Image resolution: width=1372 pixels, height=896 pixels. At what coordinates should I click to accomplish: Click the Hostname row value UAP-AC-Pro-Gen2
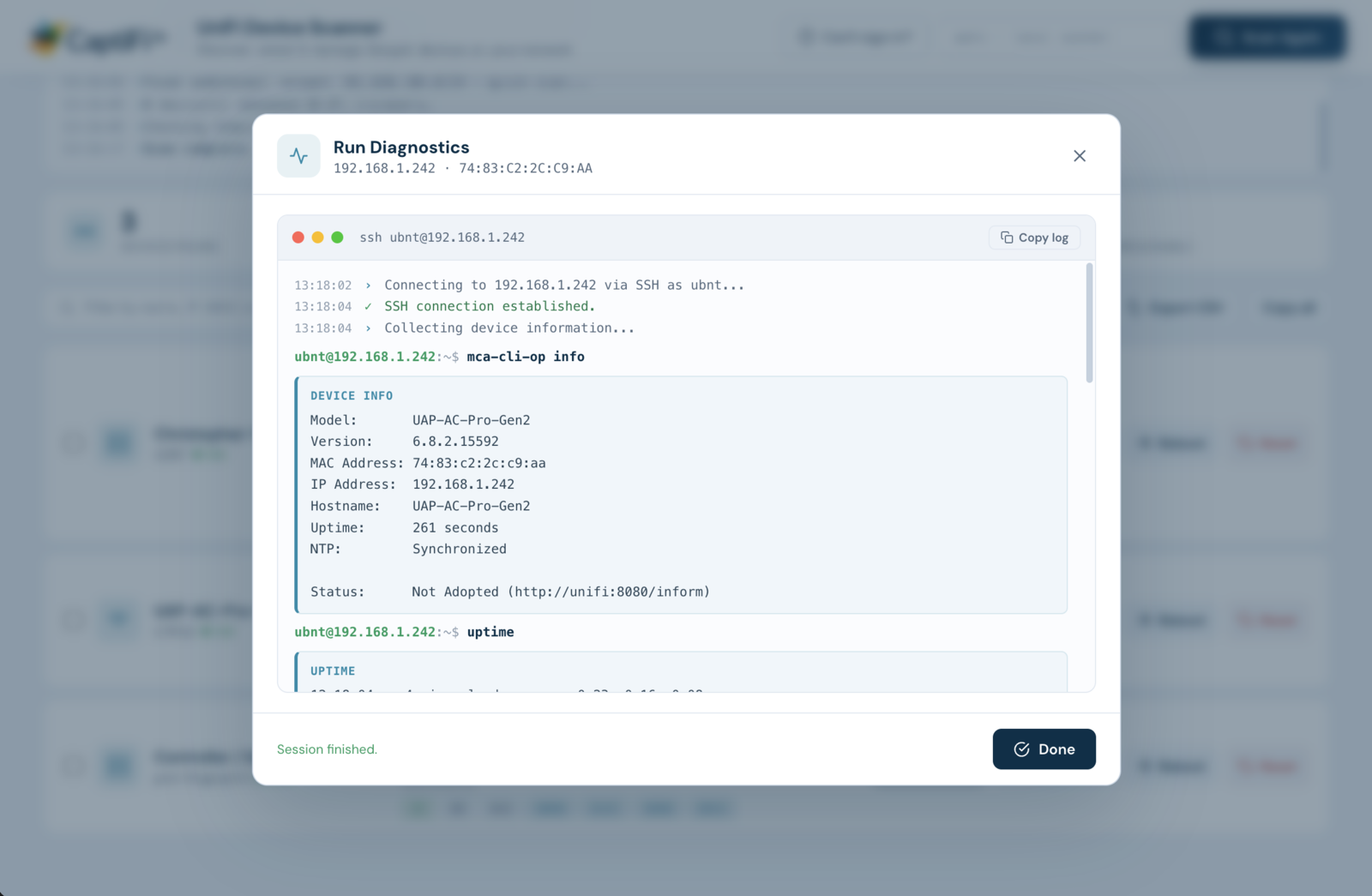[x=472, y=506]
